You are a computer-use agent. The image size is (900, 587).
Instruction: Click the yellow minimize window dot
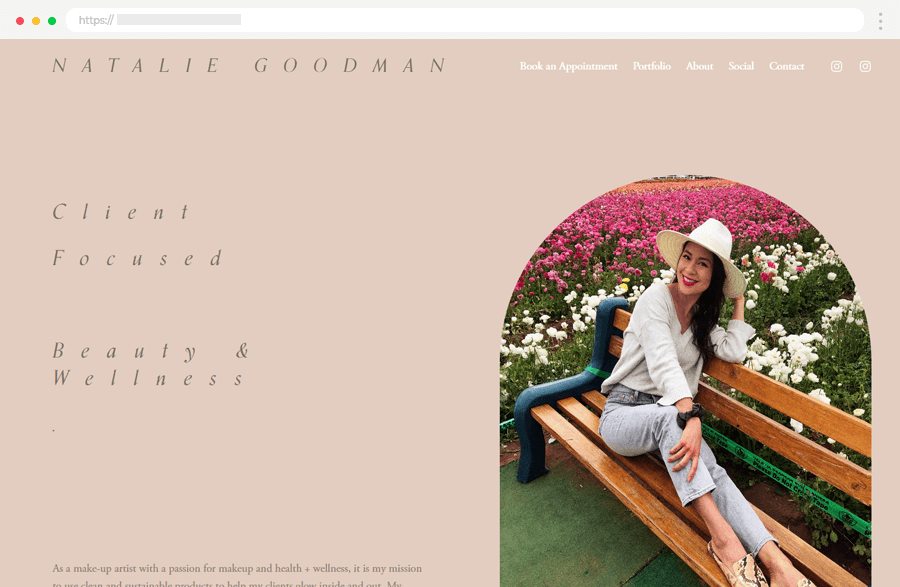click(x=36, y=21)
